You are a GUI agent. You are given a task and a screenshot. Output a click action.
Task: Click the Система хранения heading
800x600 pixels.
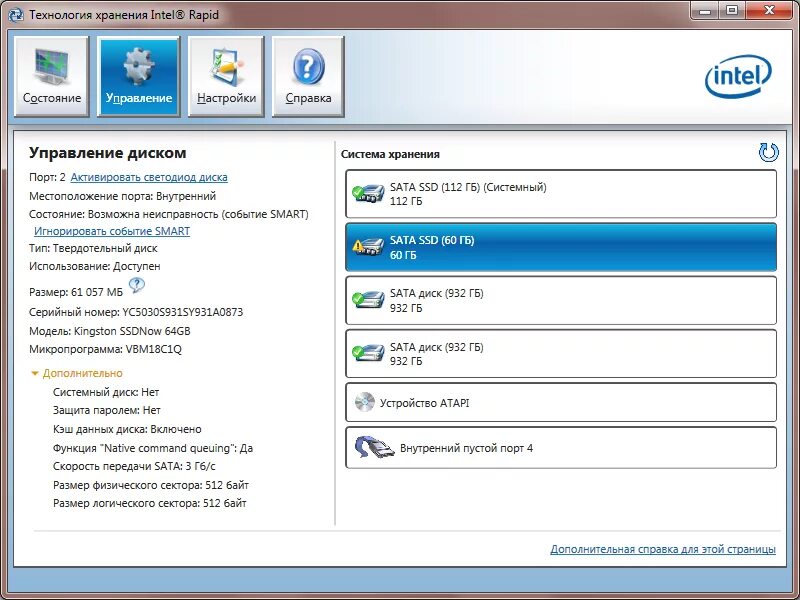390,155
